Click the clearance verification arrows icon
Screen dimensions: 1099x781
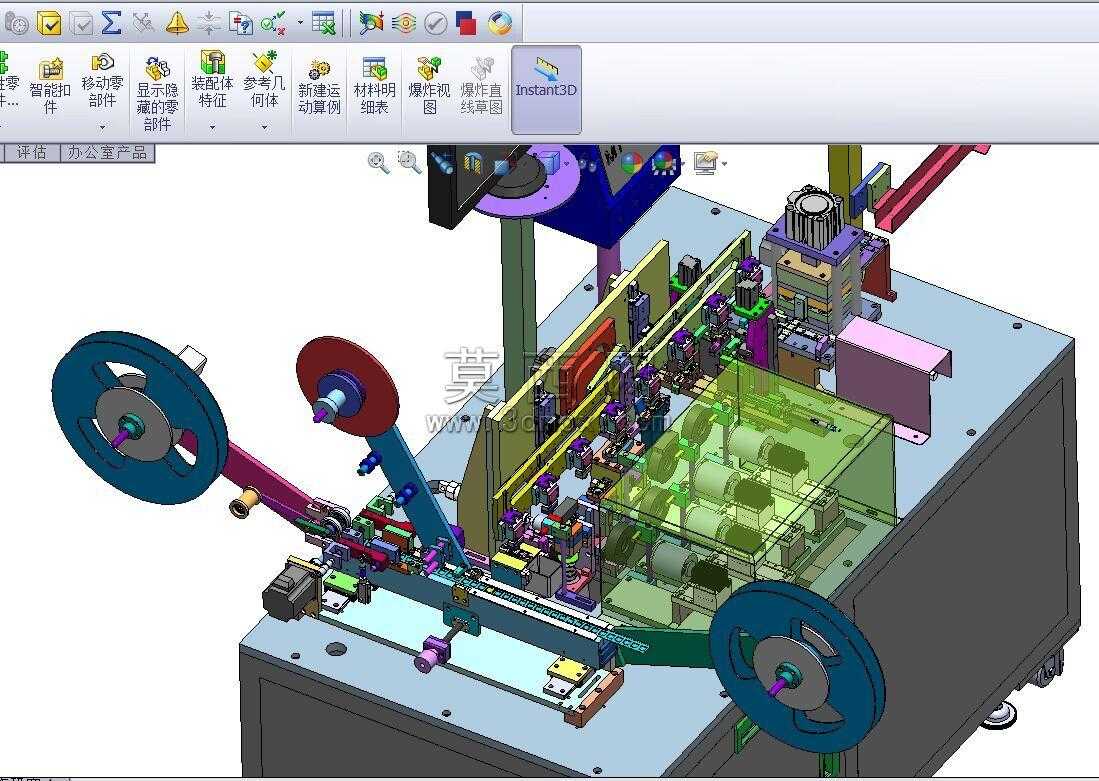208,23
